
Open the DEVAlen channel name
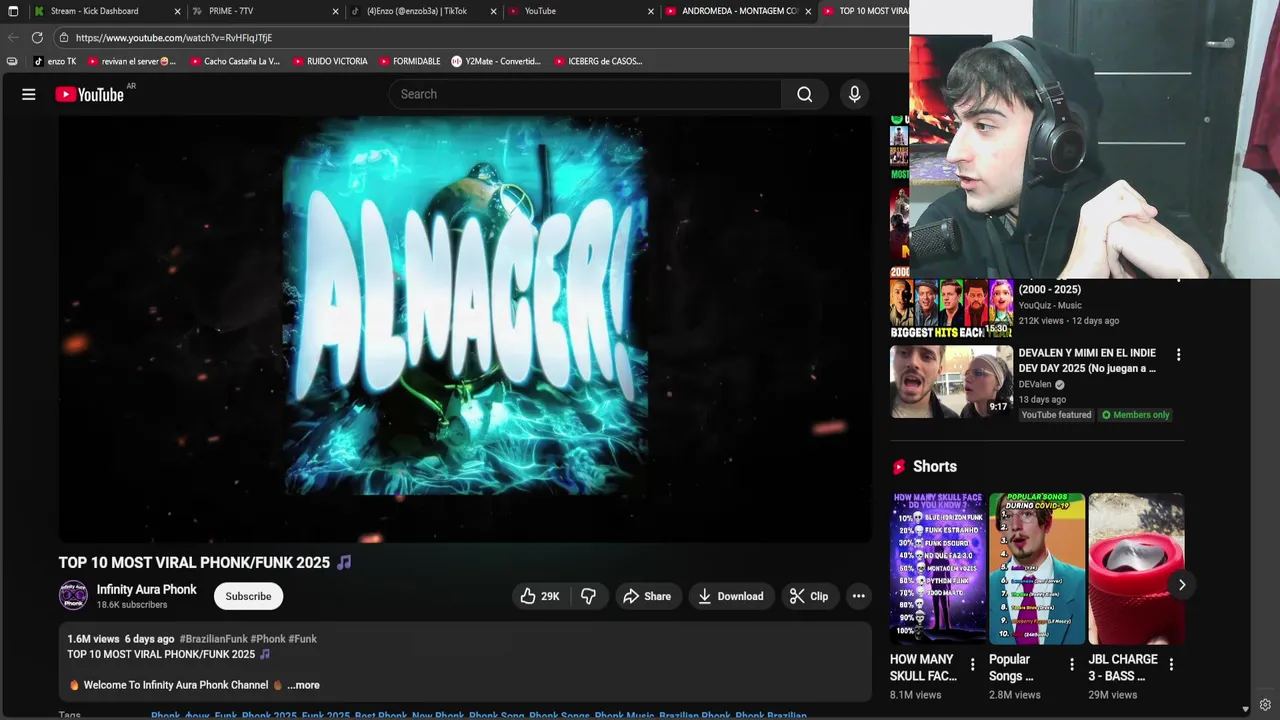(x=1035, y=384)
